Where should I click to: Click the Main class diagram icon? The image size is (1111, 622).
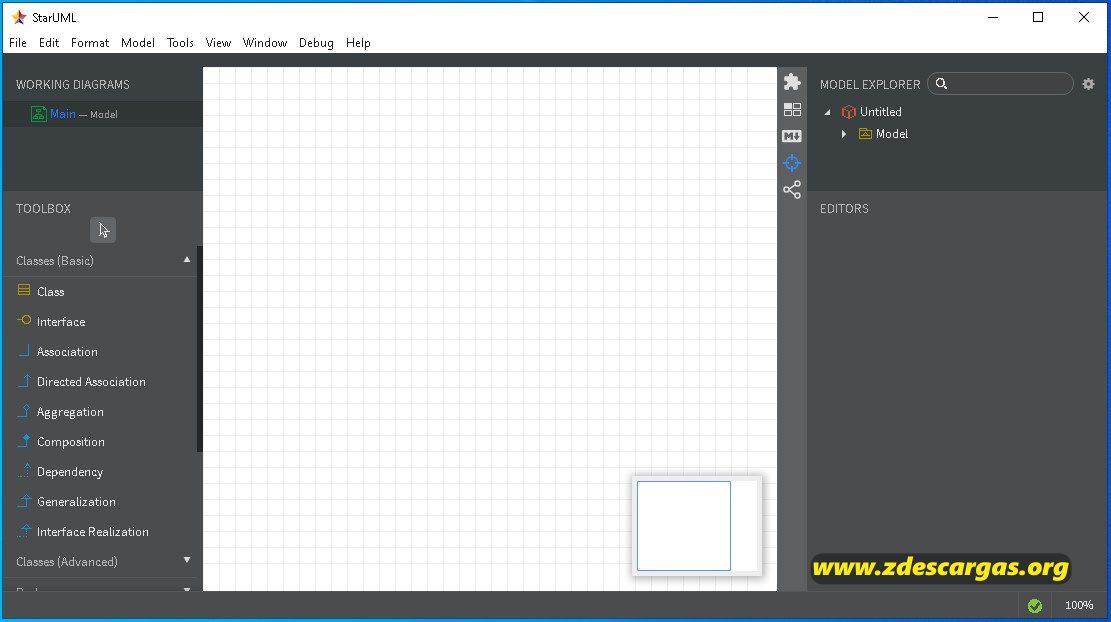(x=38, y=114)
